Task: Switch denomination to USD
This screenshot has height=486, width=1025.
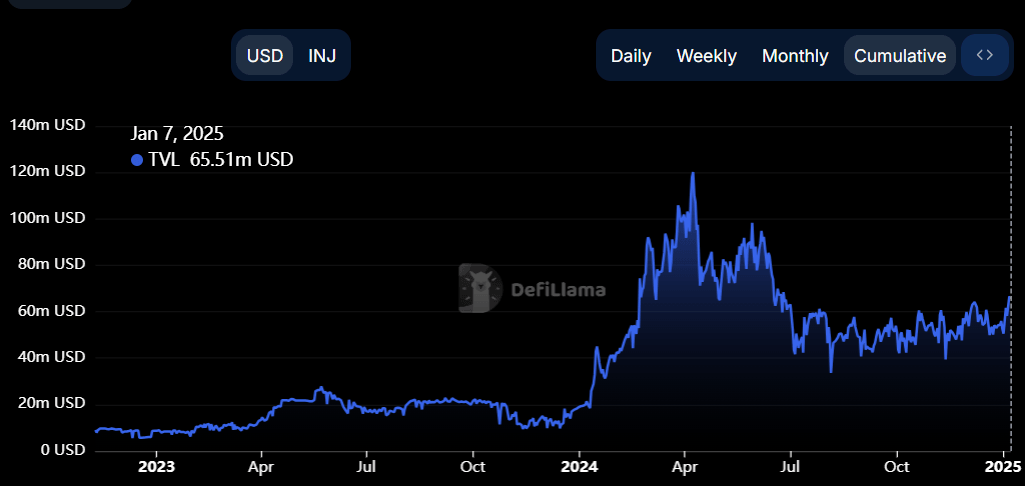Action: [x=265, y=56]
